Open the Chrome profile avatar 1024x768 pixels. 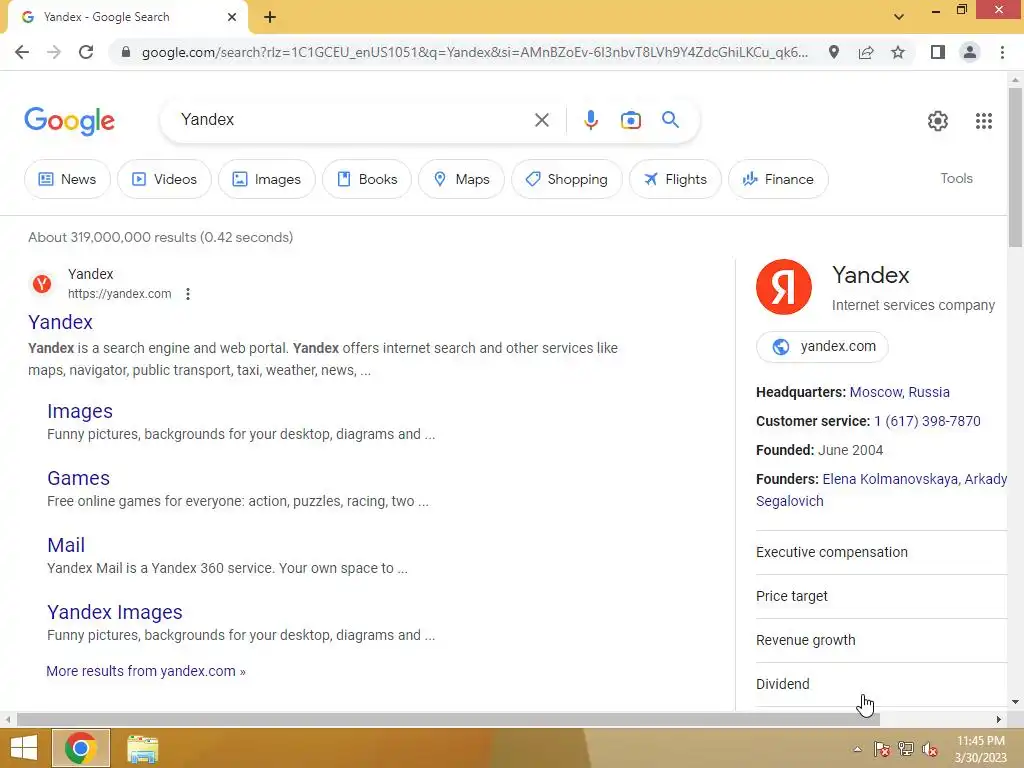click(x=970, y=52)
